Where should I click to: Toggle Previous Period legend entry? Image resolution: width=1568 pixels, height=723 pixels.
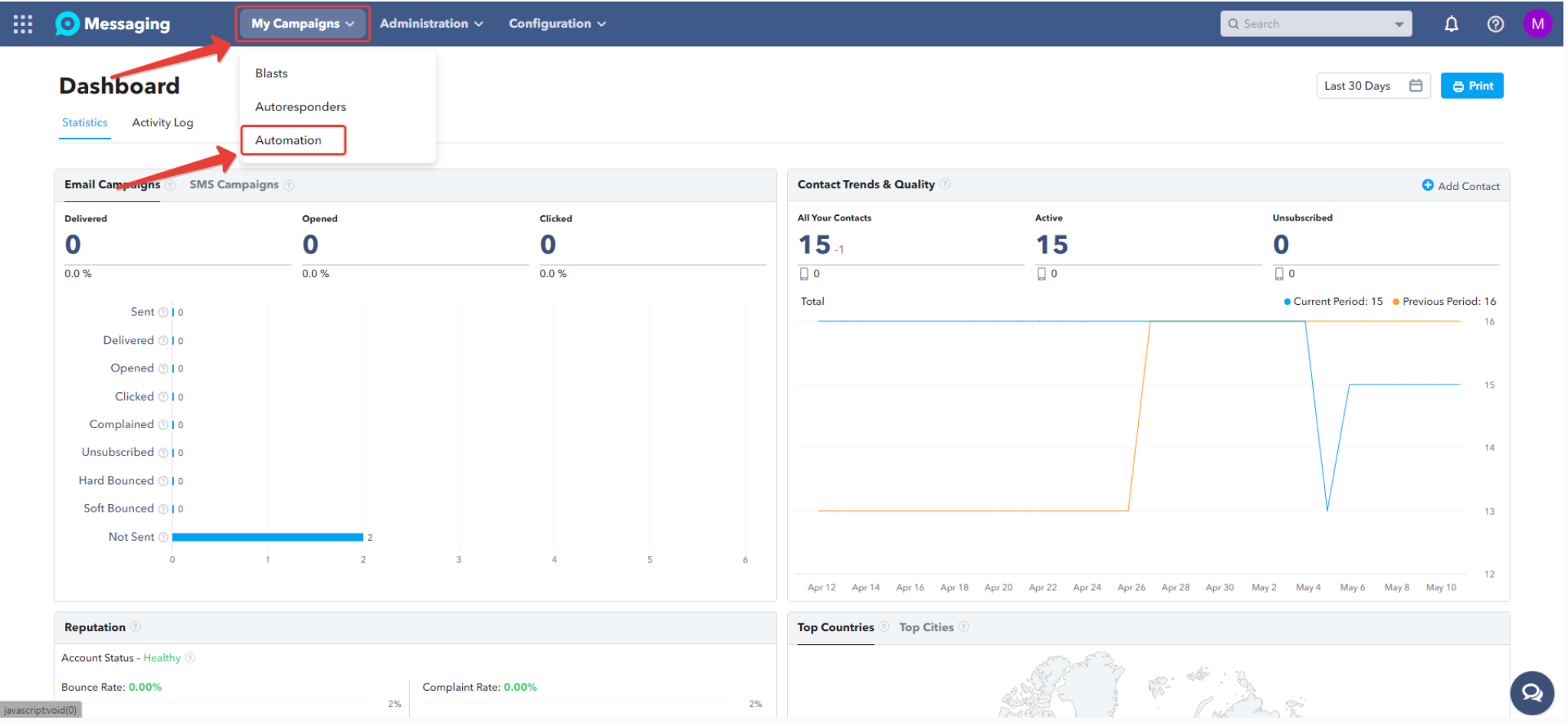[1444, 302]
